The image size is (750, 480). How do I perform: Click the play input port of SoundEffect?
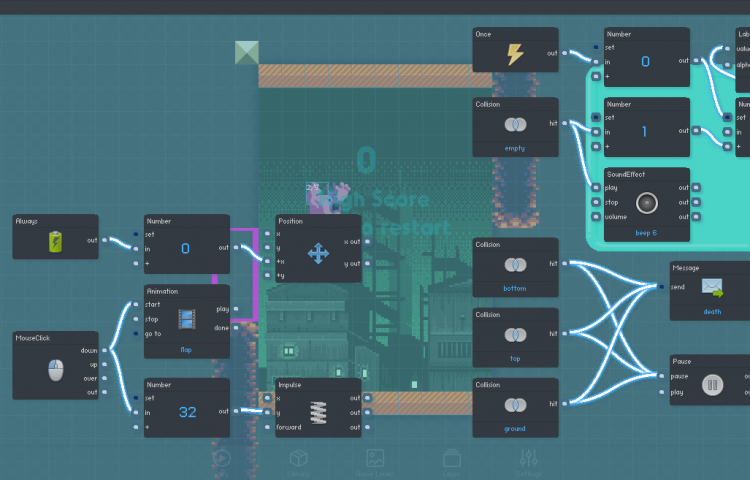click(596, 187)
